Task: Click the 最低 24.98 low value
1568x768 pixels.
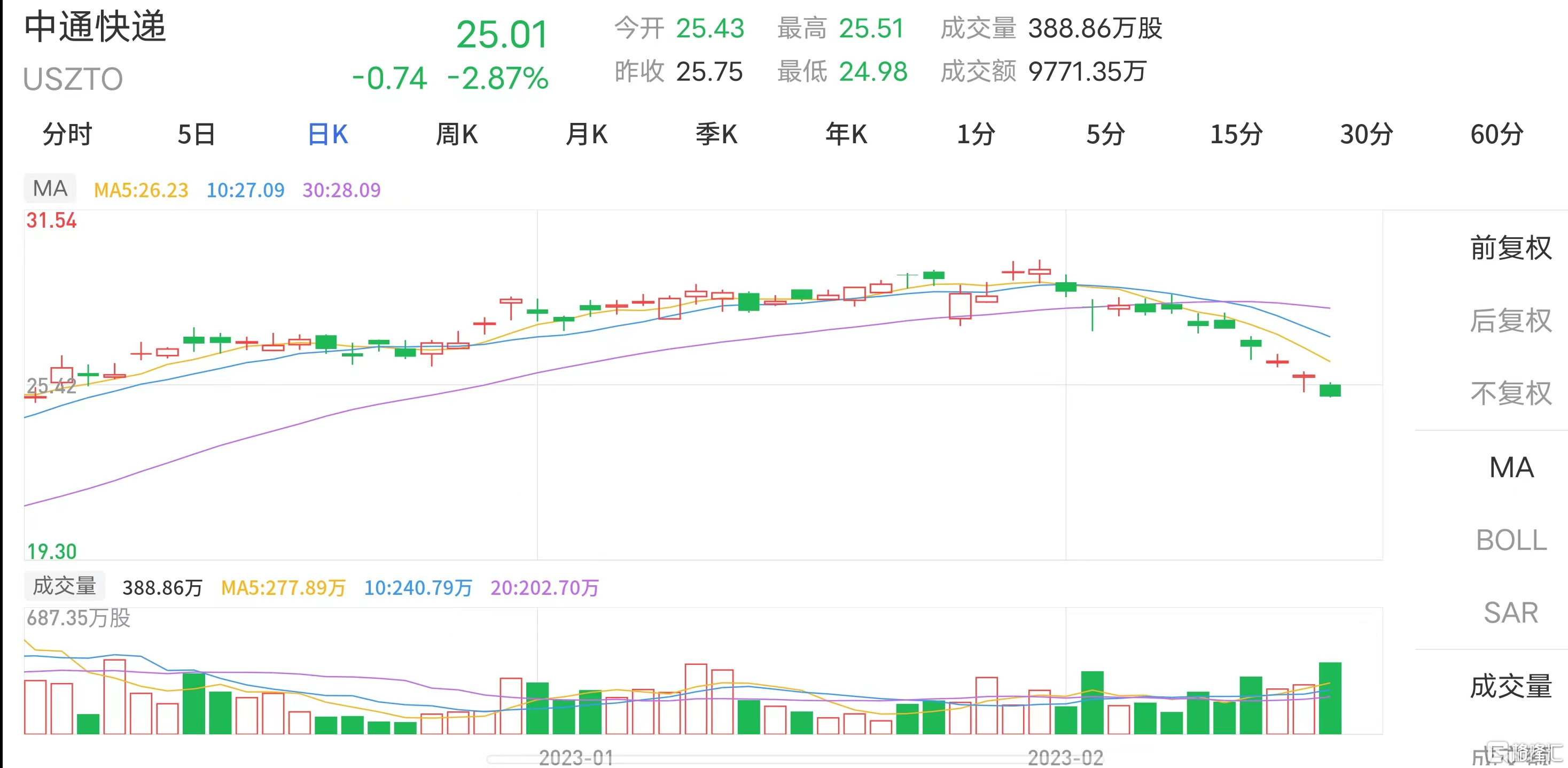Action: [842, 71]
